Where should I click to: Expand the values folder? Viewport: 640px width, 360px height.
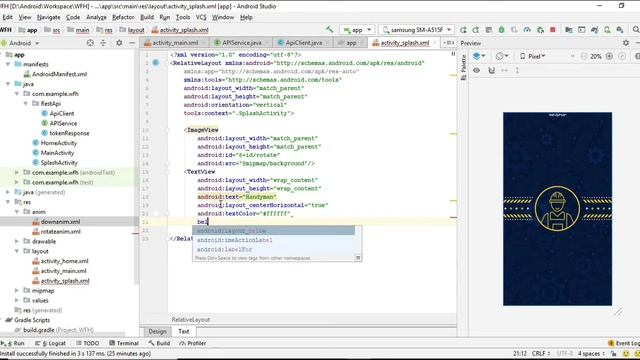coord(17,300)
